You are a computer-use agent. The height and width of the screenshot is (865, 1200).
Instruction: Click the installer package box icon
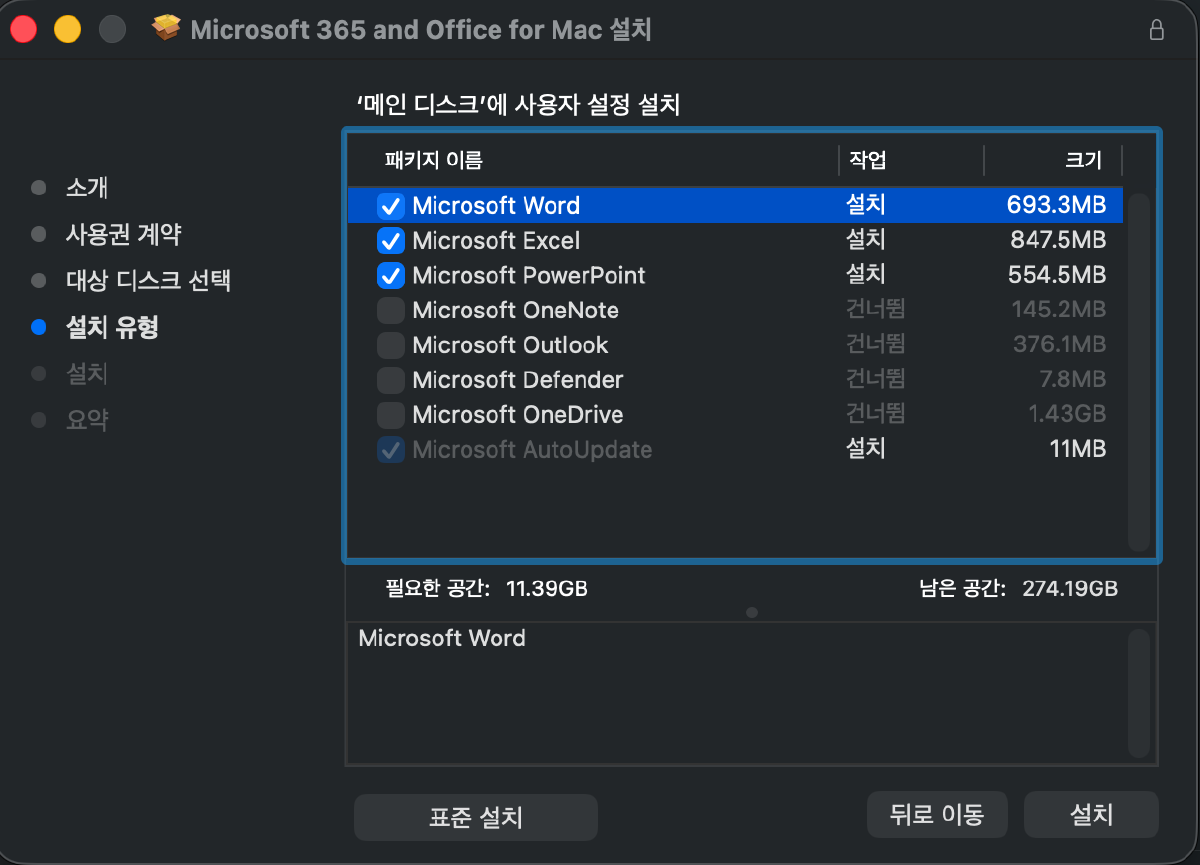click(166, 29)
